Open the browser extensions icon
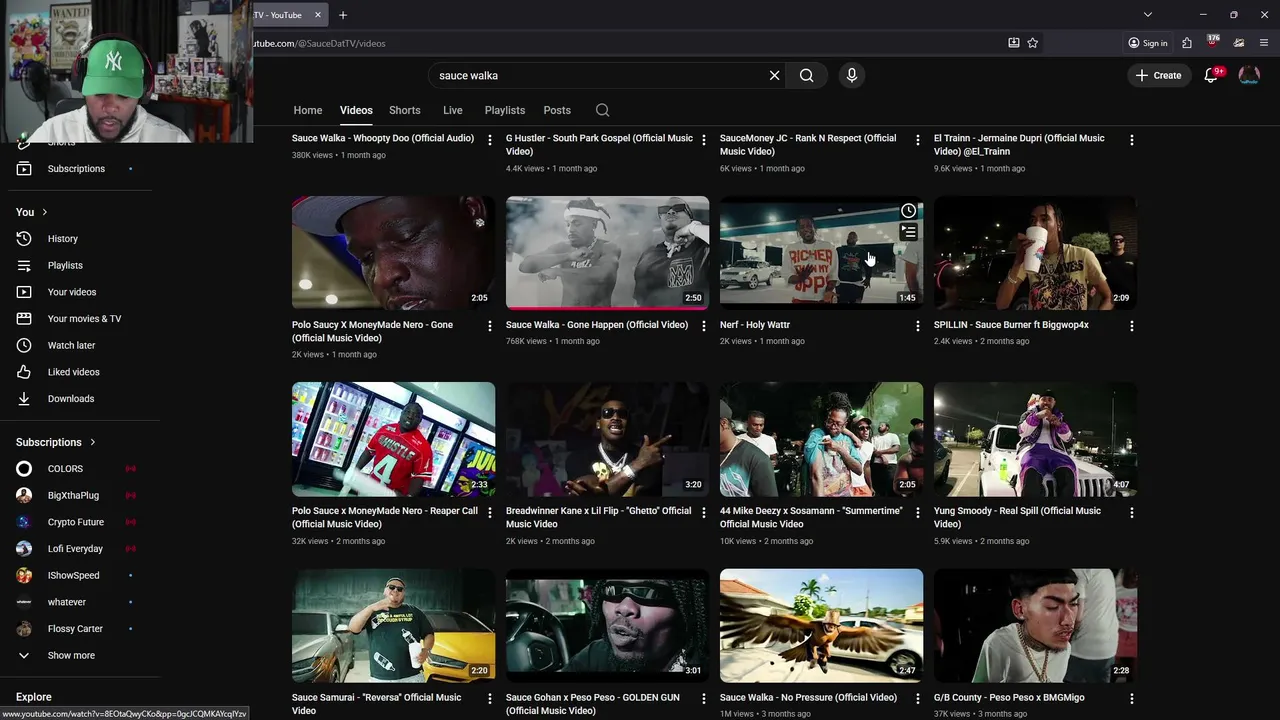1280x720 pixels. pos(1187,43)
